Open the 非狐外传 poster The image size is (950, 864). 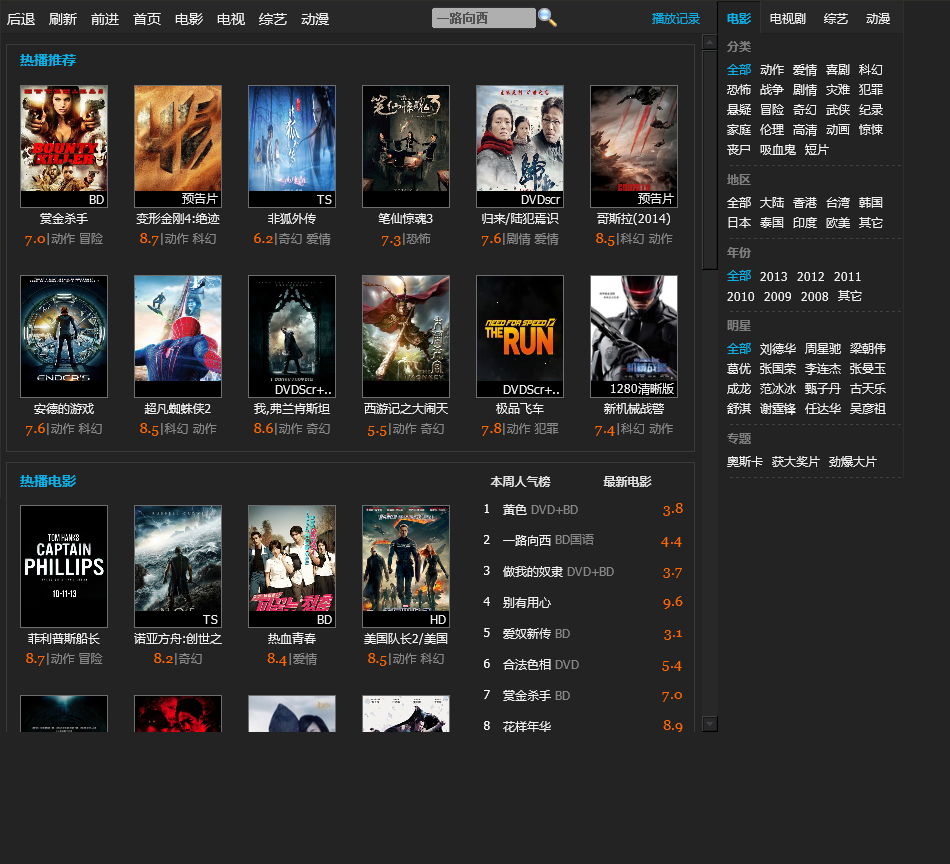click(x=291, y=146)
